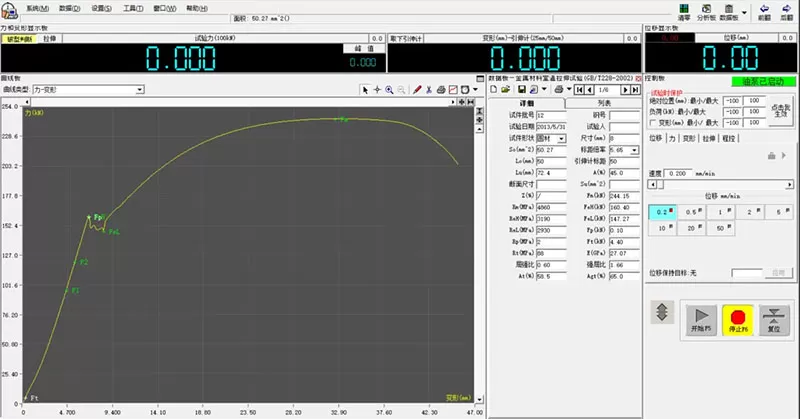
Task: Jump to first record
Action: coord(579,90)
